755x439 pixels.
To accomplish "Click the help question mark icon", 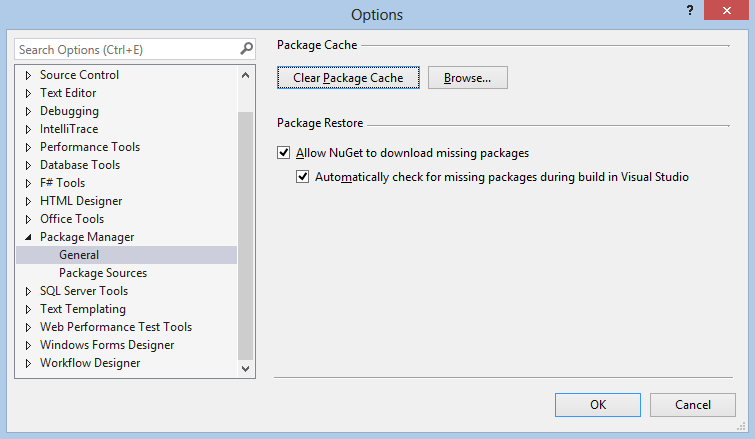I will (690, 10).
